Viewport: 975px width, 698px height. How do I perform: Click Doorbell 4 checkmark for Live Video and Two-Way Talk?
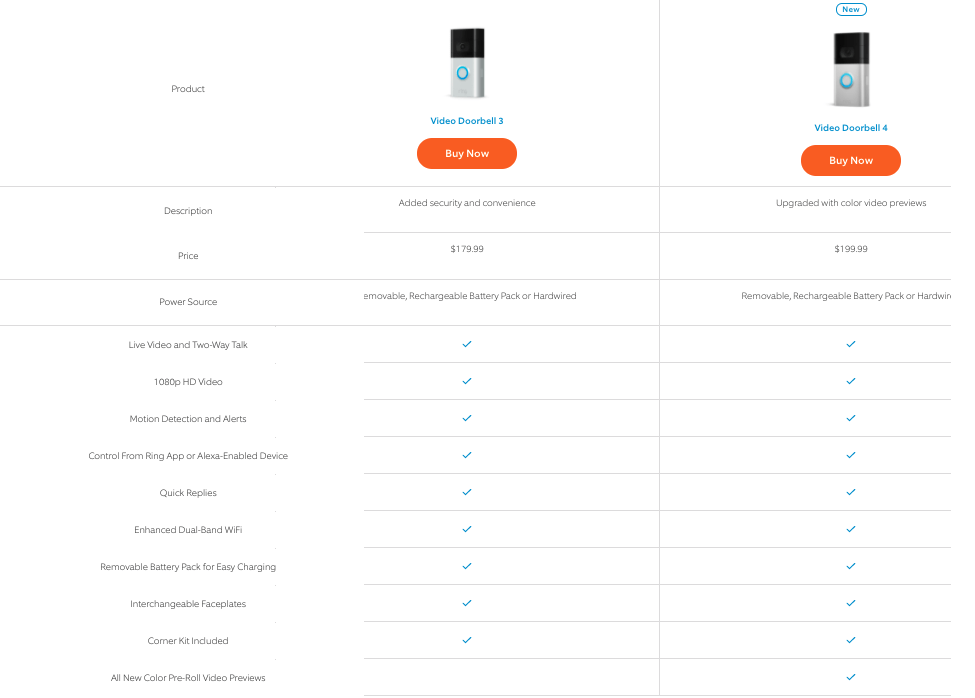click(x=851, y=344)
